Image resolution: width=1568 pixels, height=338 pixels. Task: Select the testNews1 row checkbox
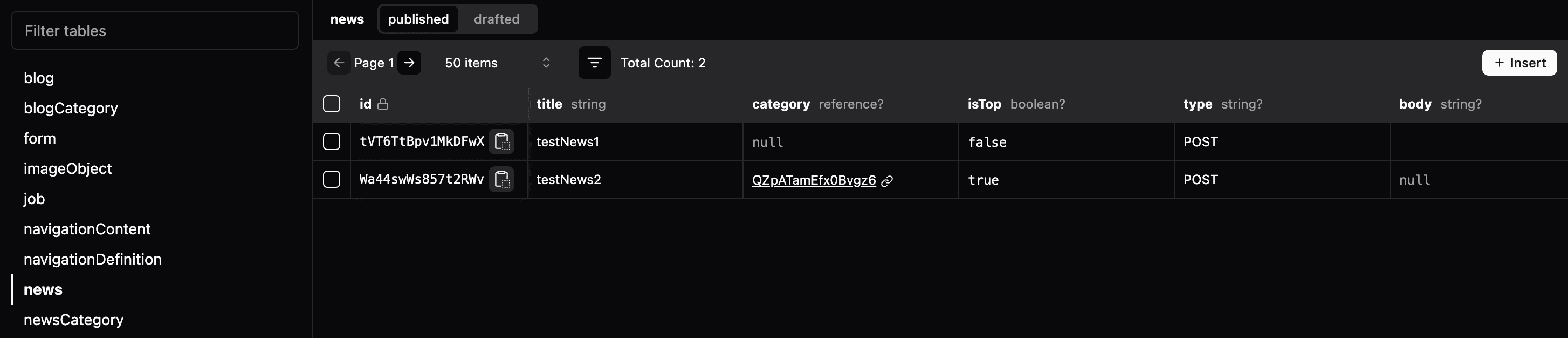[x=332, y=142]
